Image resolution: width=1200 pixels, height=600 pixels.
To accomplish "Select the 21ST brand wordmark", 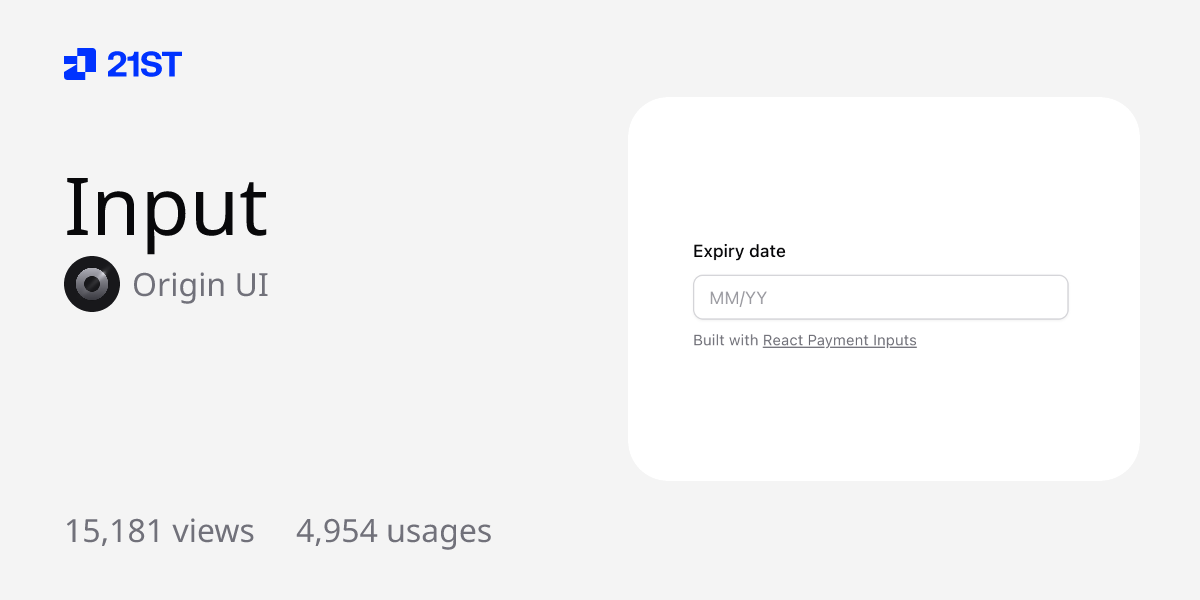I will tap(145, 64).
